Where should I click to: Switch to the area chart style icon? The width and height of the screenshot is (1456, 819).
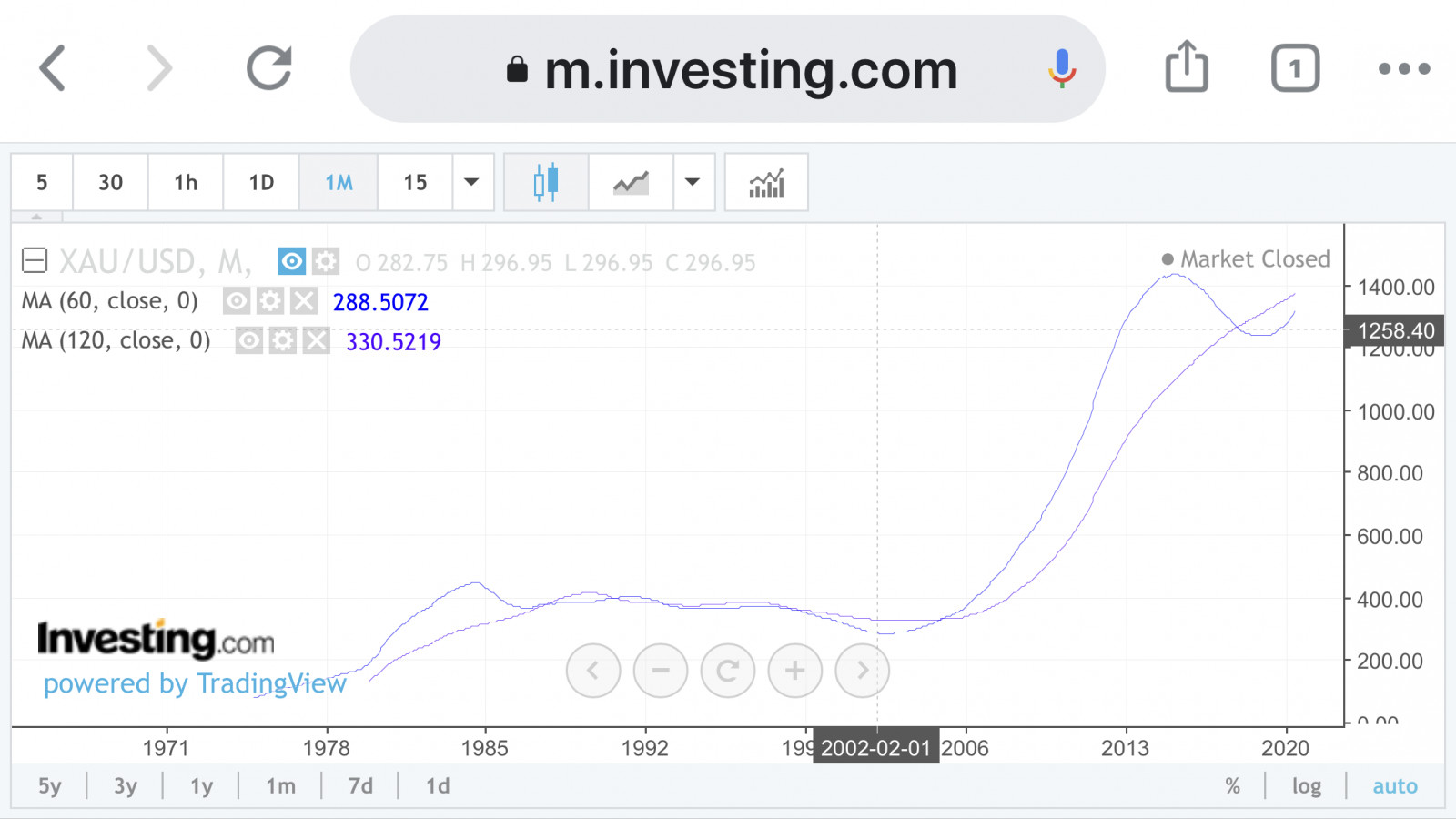click(x=631, y=182)
